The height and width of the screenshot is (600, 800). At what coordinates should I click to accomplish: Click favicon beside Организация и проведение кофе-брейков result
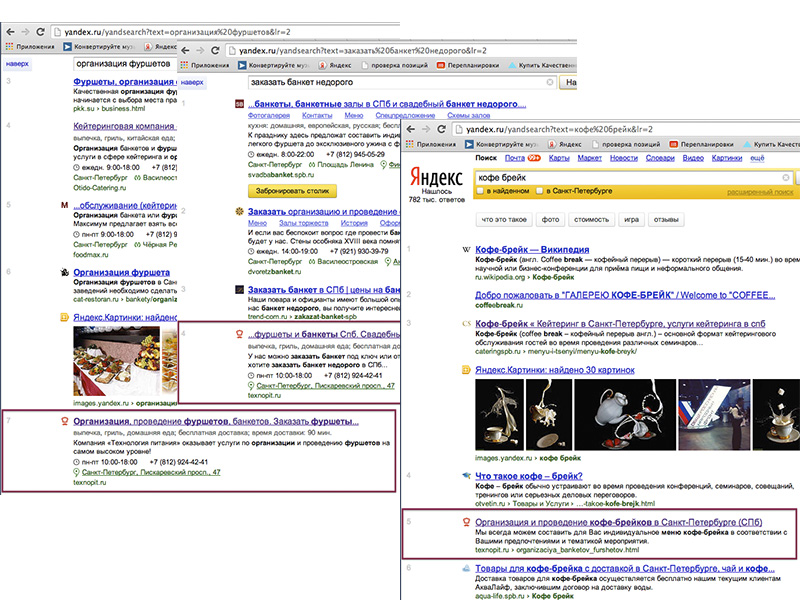[466, 522]
